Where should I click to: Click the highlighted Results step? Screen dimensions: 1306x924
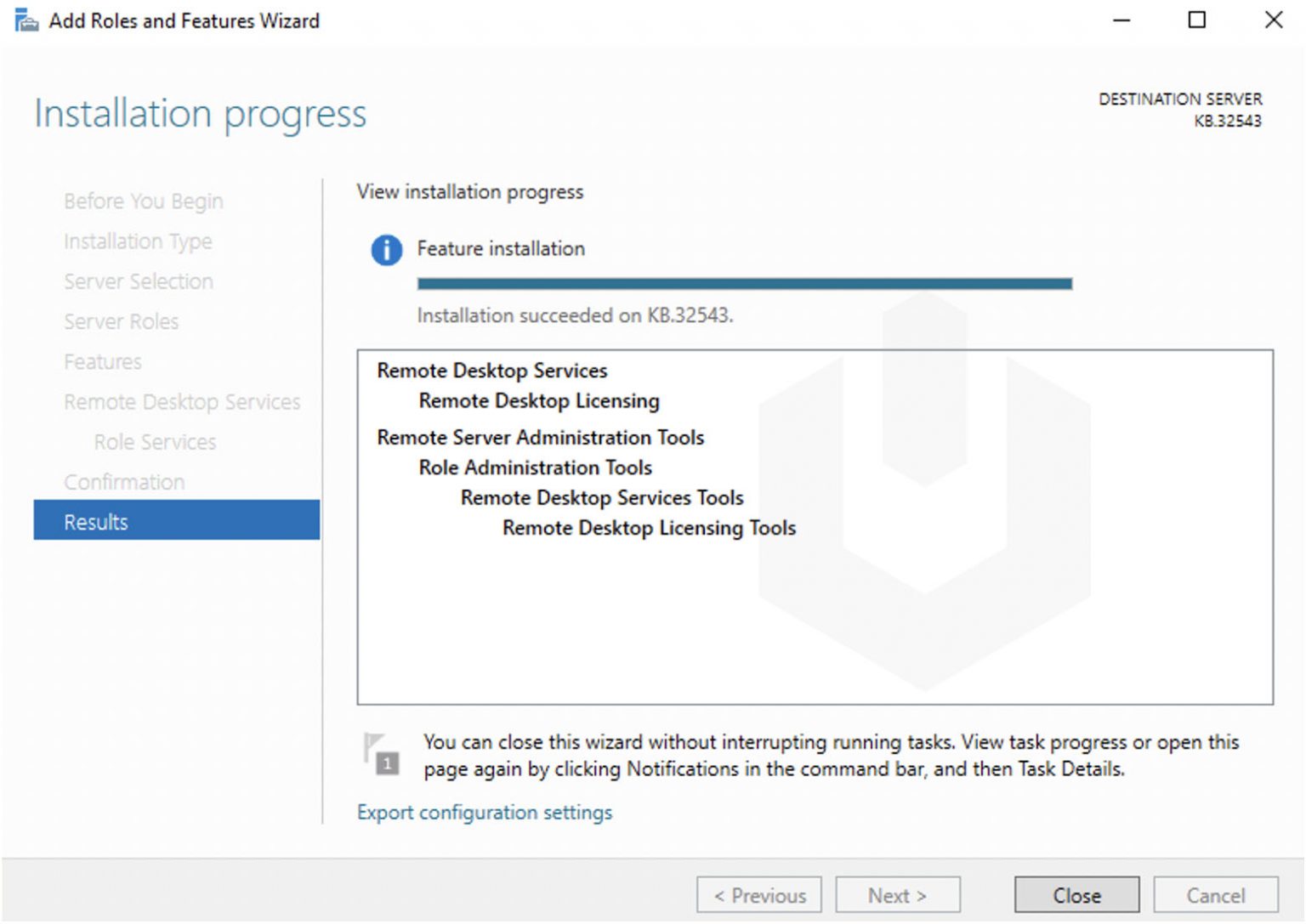(x=95, y=521)
